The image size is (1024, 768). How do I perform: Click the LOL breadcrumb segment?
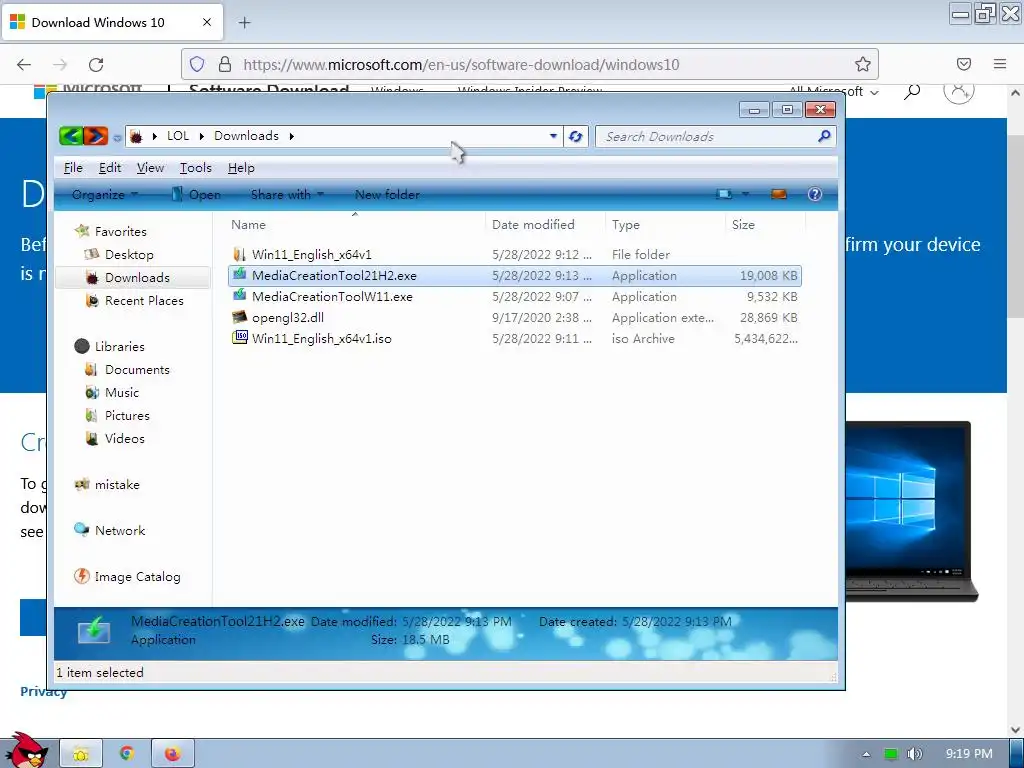coord(178,136)
